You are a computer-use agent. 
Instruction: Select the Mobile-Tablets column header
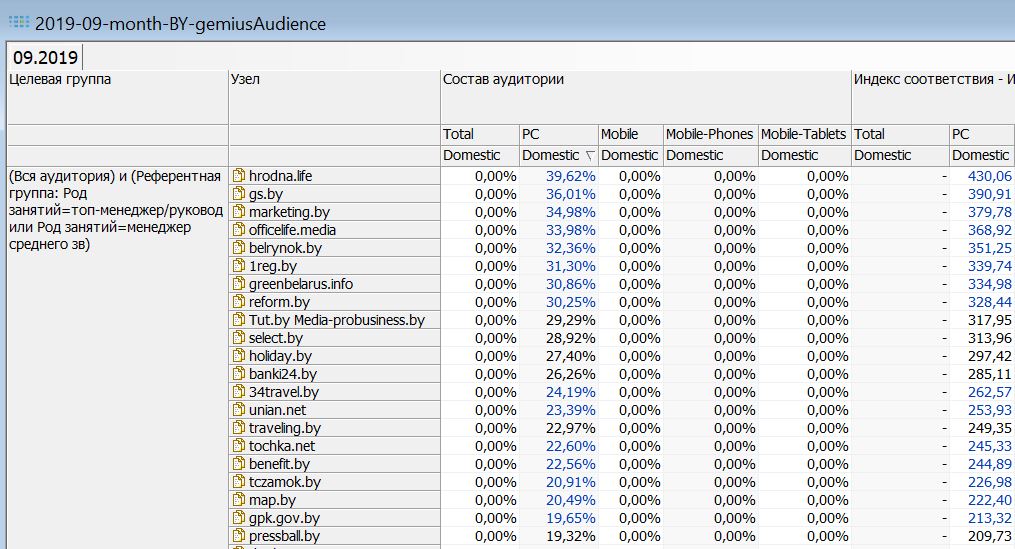803,134
